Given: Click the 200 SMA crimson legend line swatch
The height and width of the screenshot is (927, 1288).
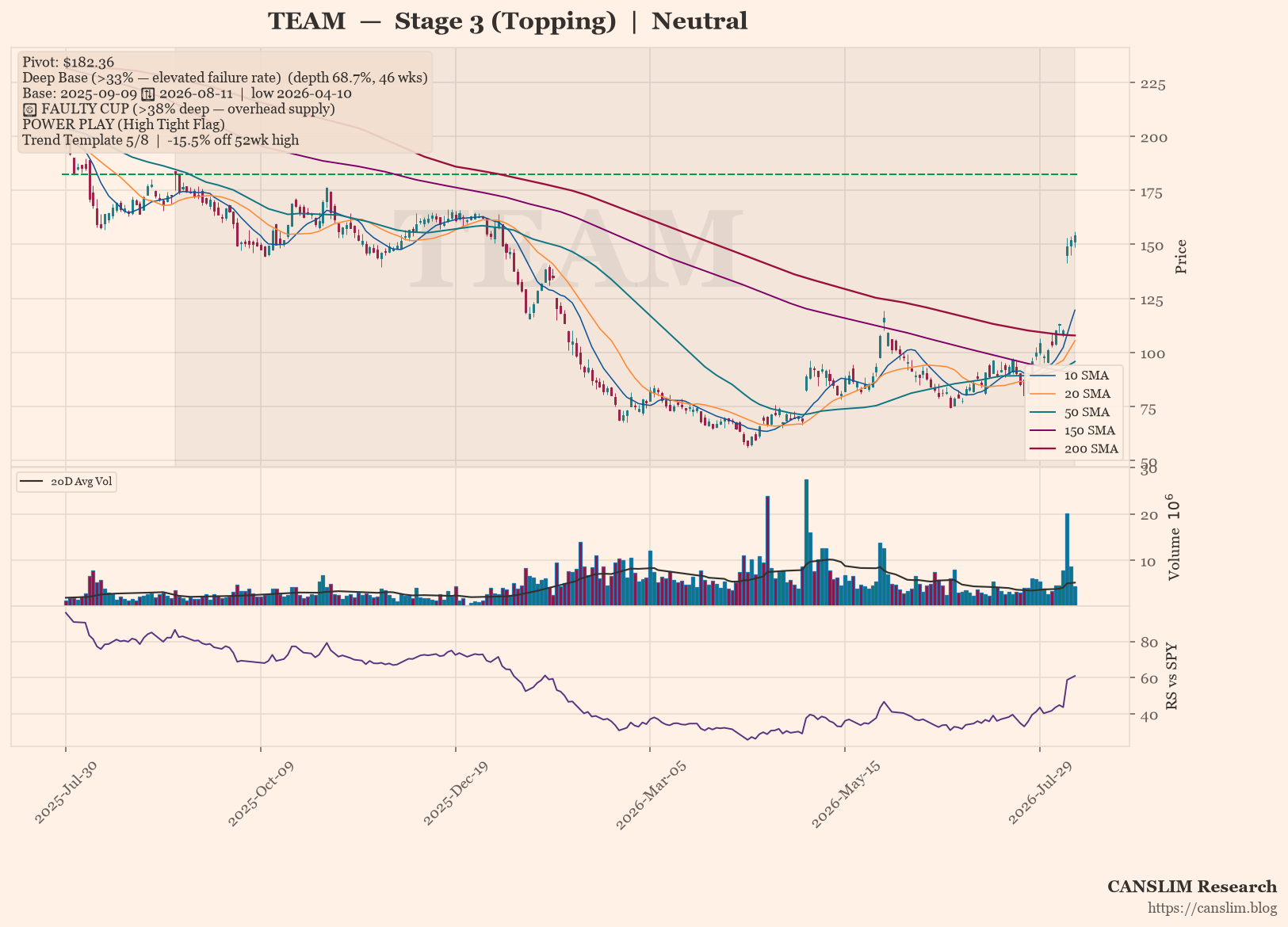Looking at the screenshot, I should [x=1042, y=448].
